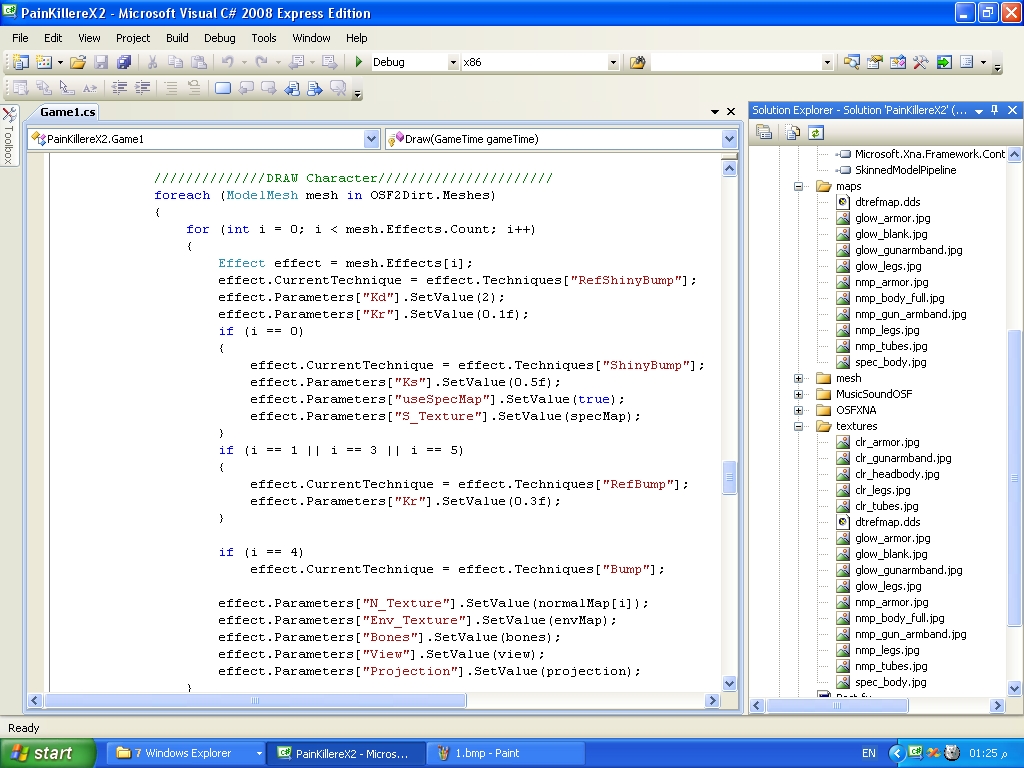The image size is (1024, 768).
Task: Expand the OSFXNA folder
Action: coord(798,410)
